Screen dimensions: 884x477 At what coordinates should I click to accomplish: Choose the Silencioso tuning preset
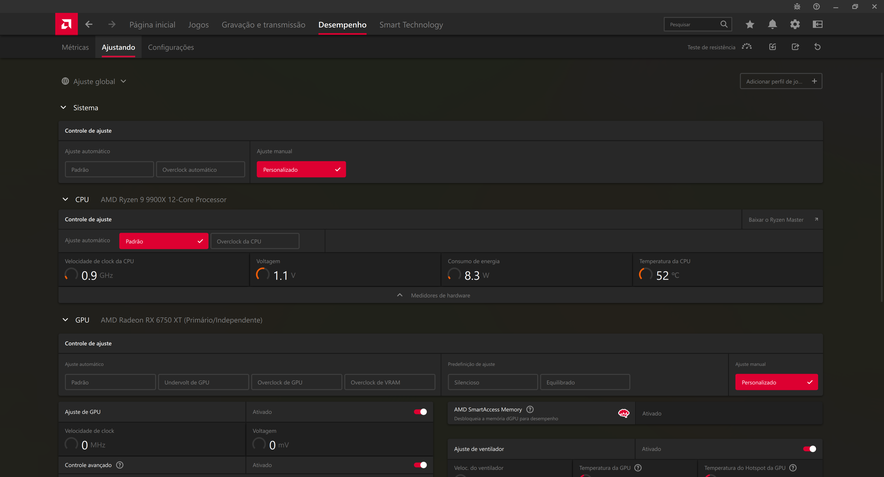tap(492, 382)
